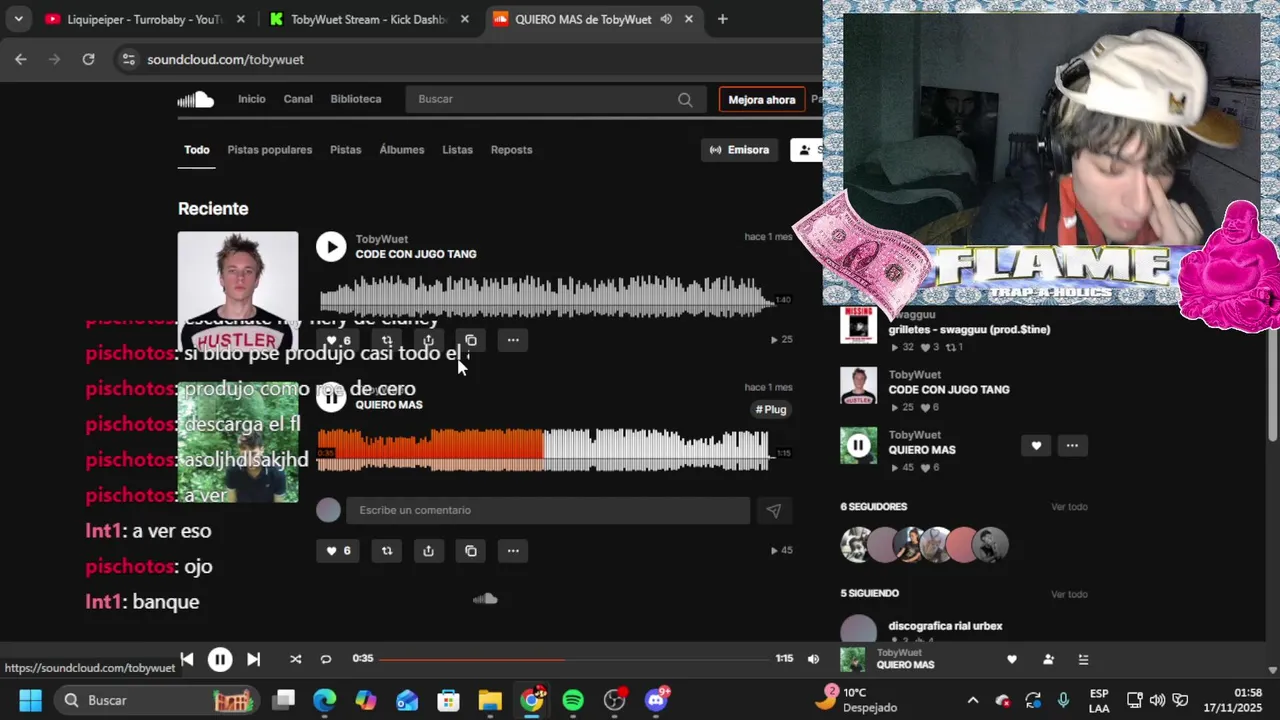Share QUIERO MAS track

point(429,551)
